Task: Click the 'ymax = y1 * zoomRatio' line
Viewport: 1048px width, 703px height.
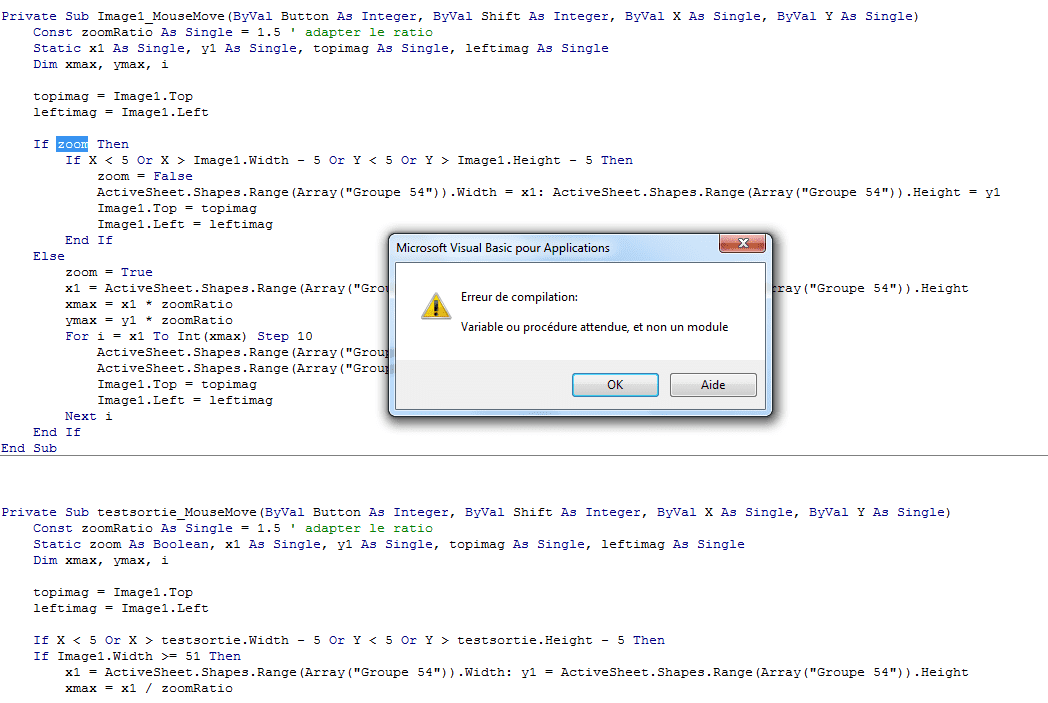Action: coord(149,321)
